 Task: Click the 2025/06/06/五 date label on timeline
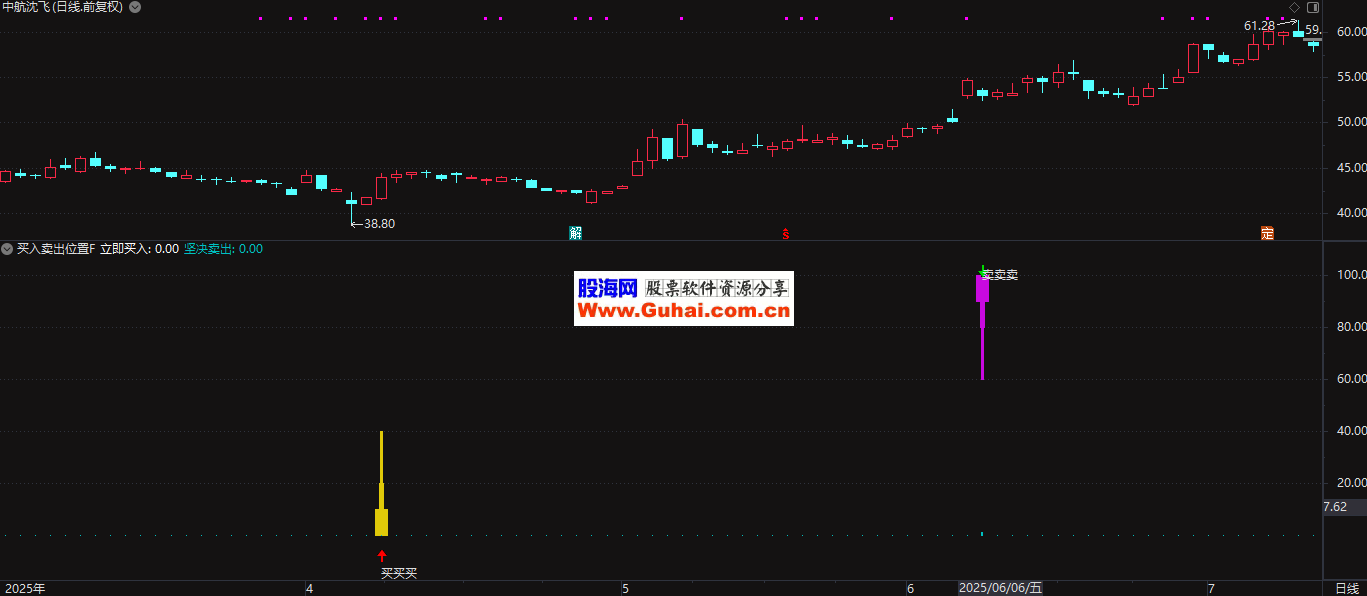(x=1000, y=588)
